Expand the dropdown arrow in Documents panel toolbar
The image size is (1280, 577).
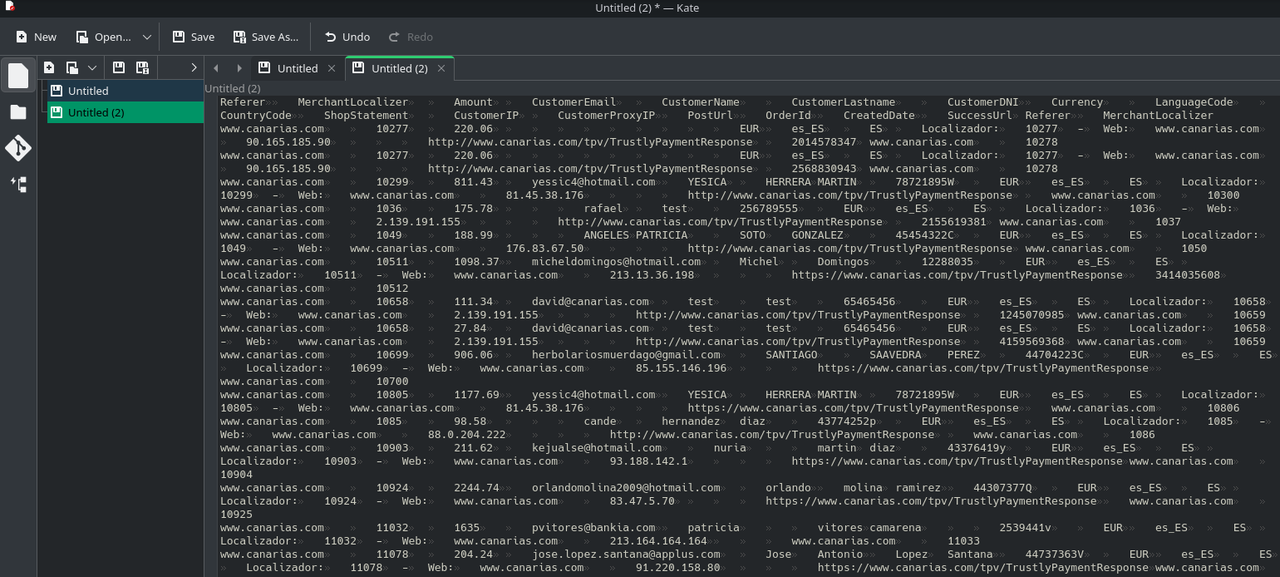pos(92,68)
